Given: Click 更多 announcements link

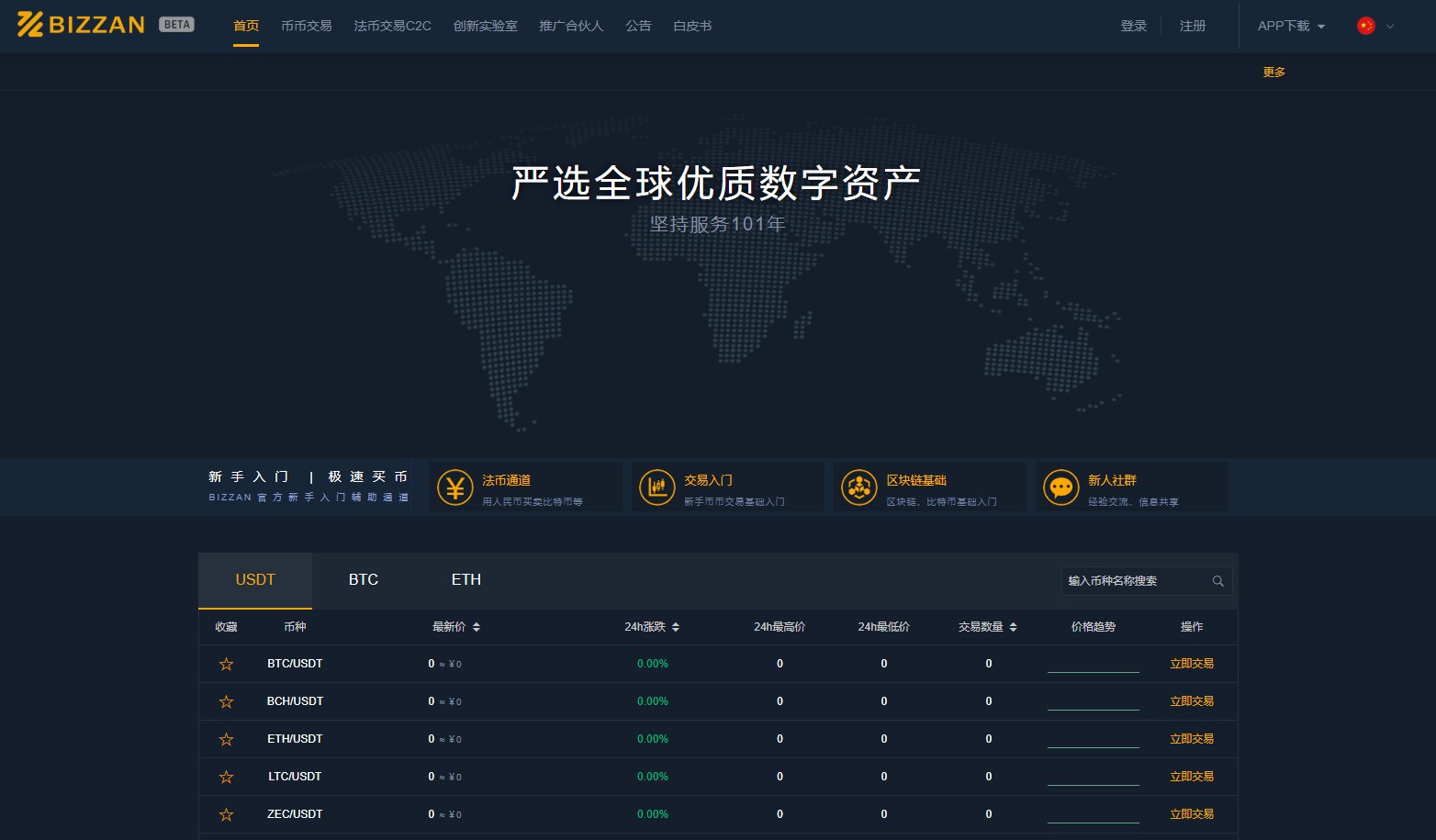Looking at the screenshot, I should click(x=1274, y=73).
